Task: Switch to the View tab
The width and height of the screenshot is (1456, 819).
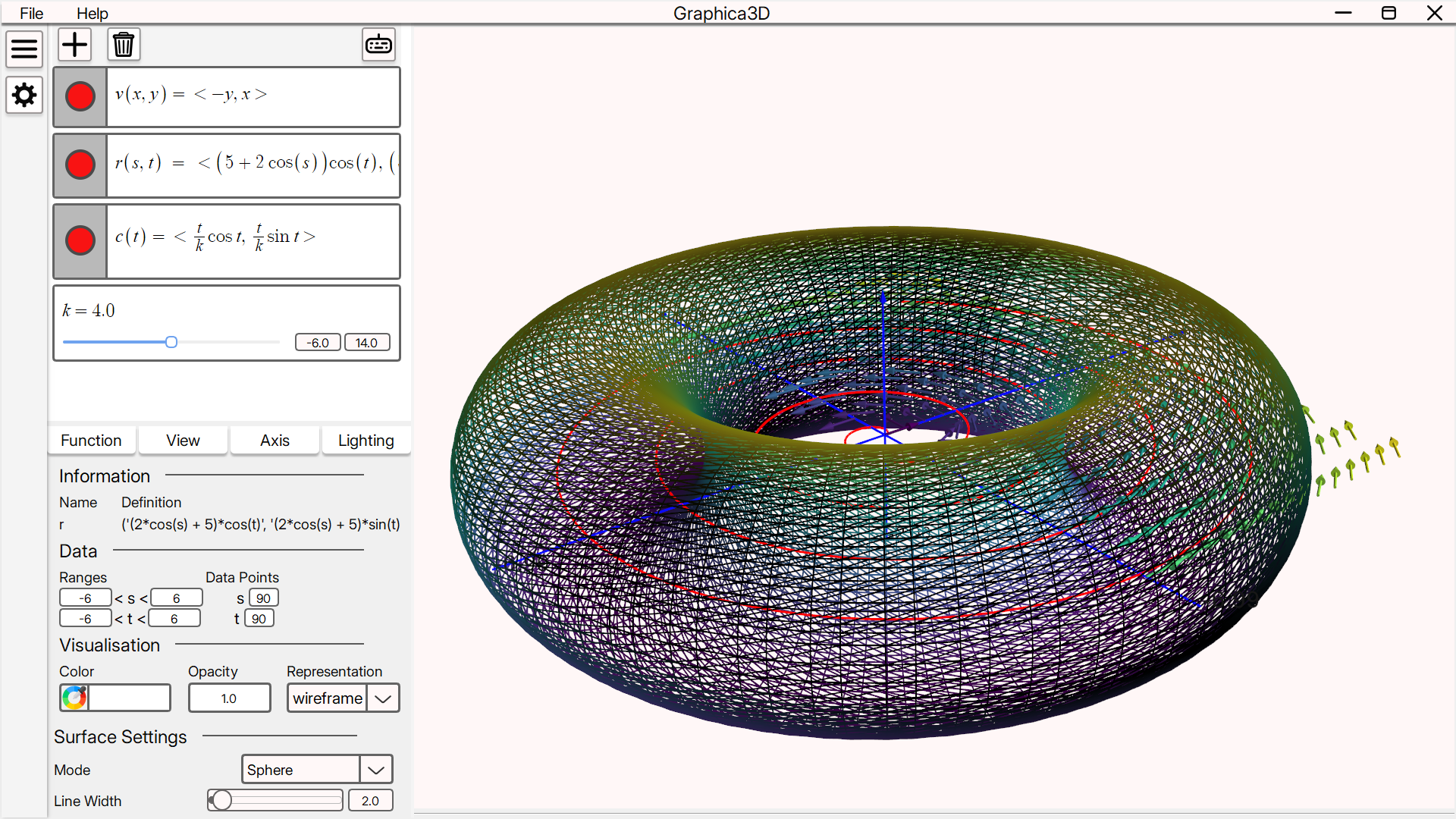Action: click(x=183, y=441)
